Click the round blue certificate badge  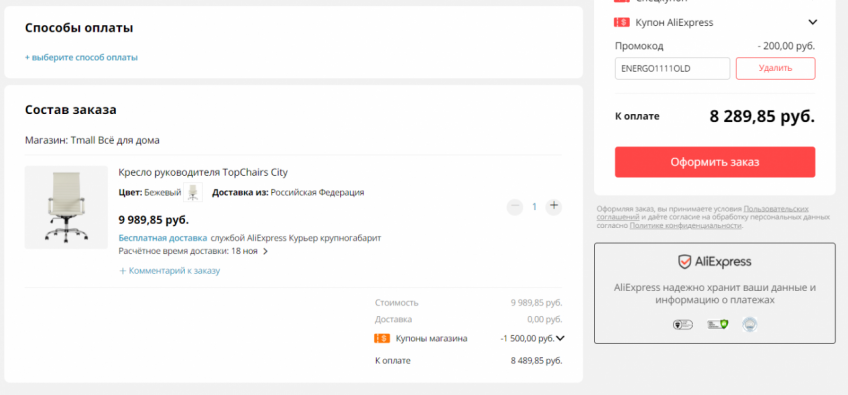click(x=750, y=325)
